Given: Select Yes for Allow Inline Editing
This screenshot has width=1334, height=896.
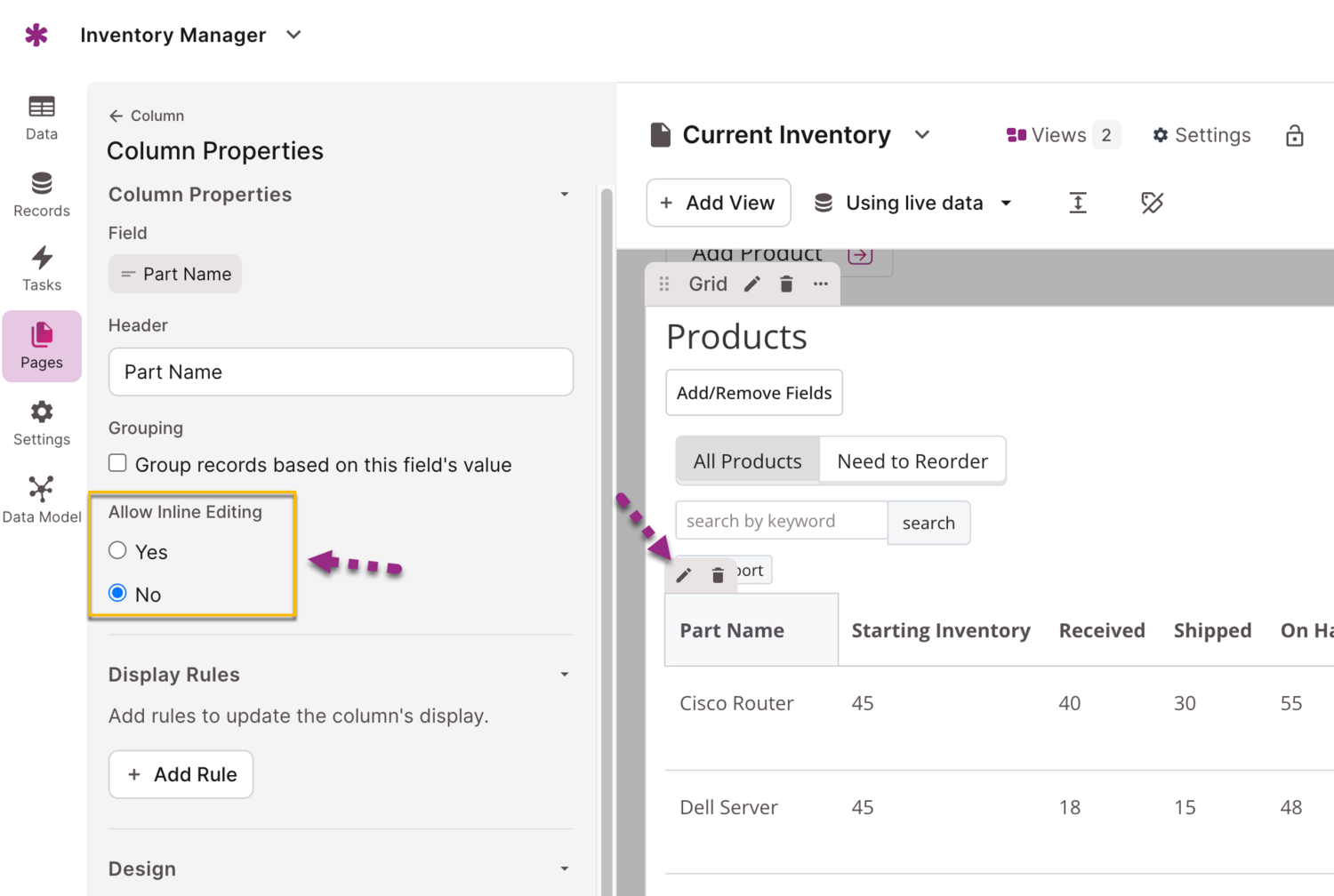Looking at the screenshot, I should [x=117, y=550].
